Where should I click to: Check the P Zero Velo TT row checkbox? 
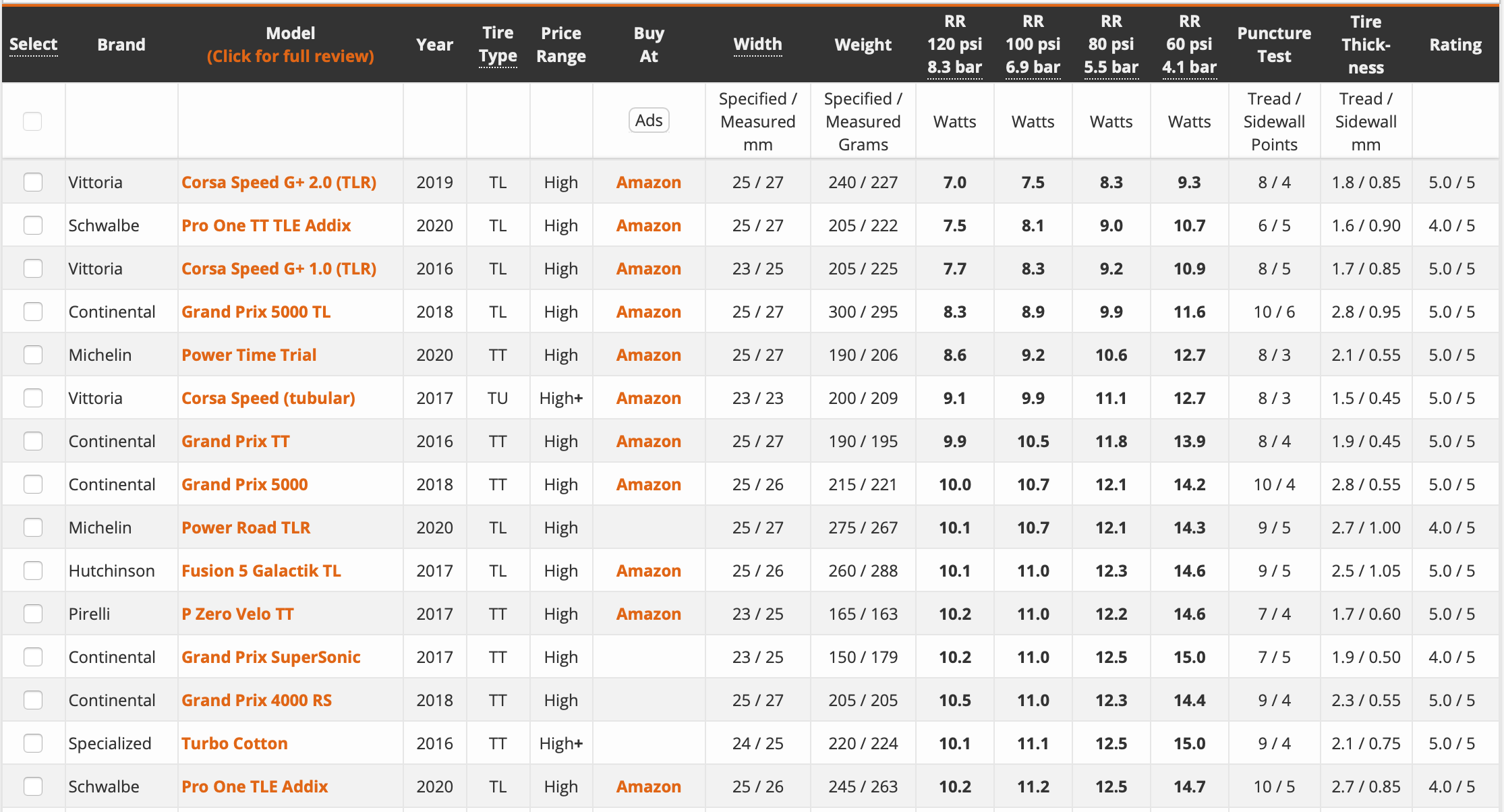(33, 614)
